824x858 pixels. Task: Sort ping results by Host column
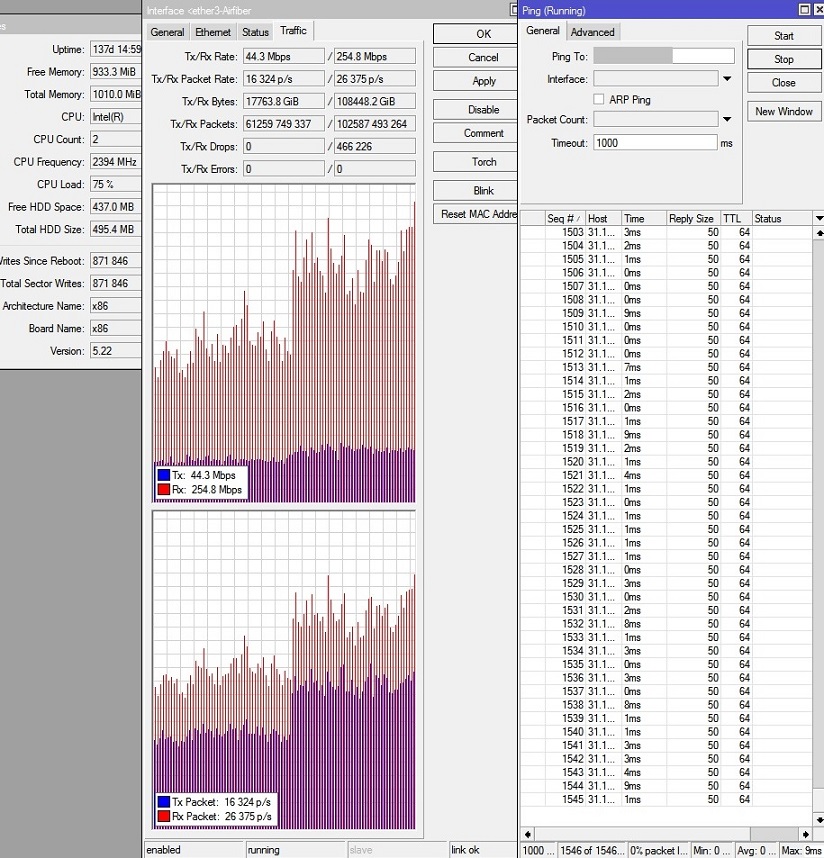tap(603, 218)
